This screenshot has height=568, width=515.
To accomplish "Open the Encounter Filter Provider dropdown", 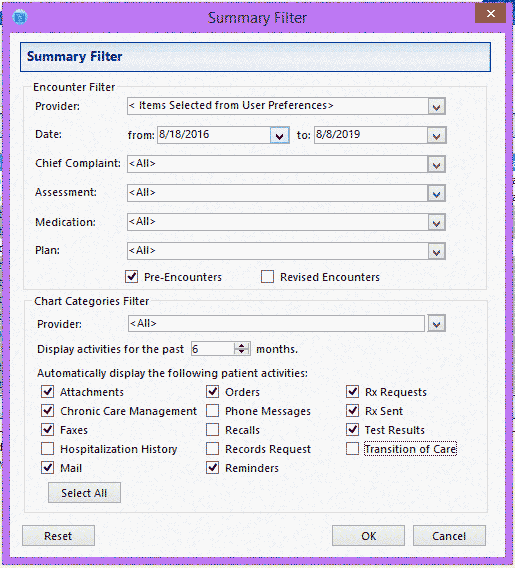I will (x=436, y=106).
